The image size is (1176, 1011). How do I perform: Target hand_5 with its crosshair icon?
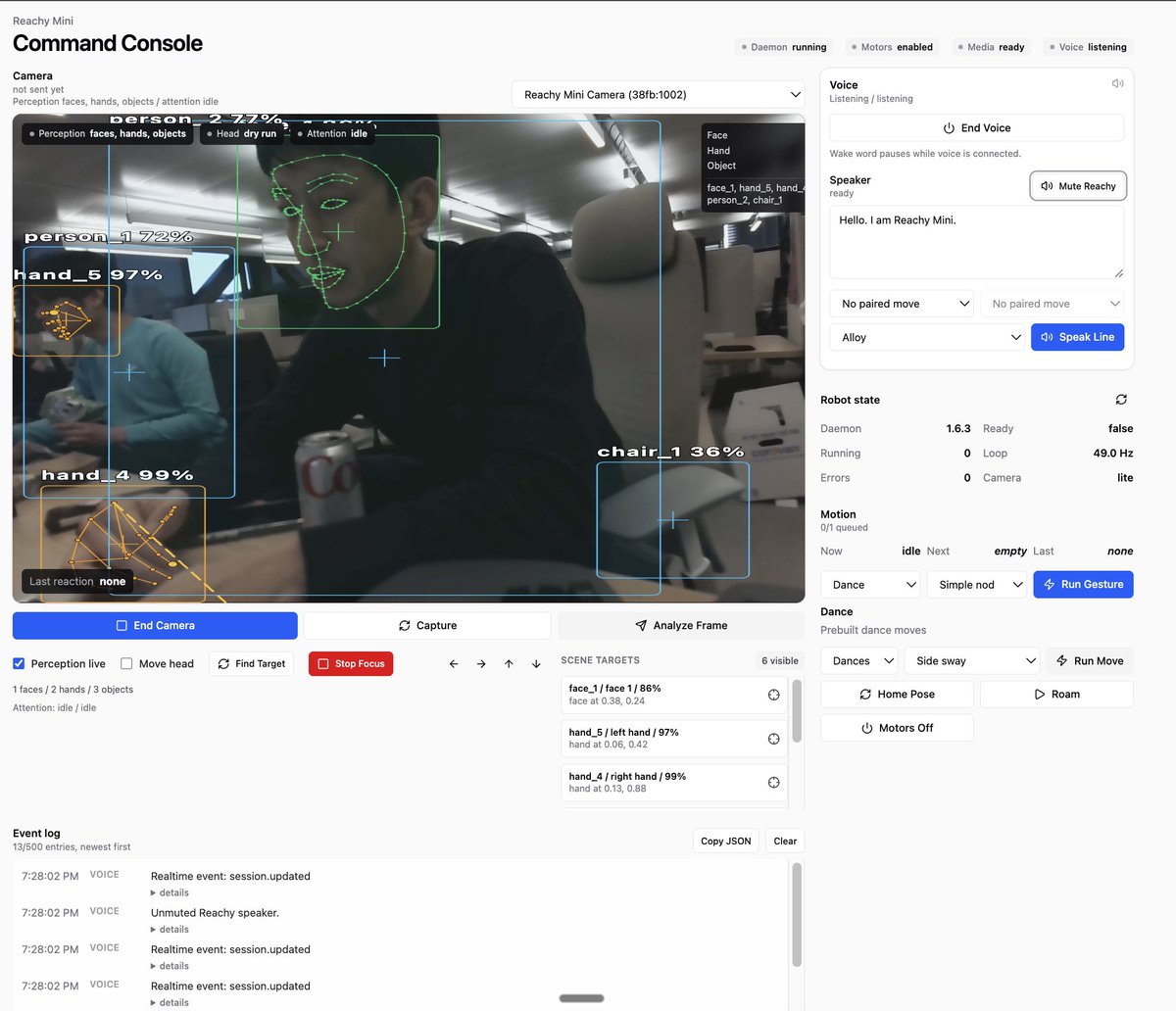(773, 739)
